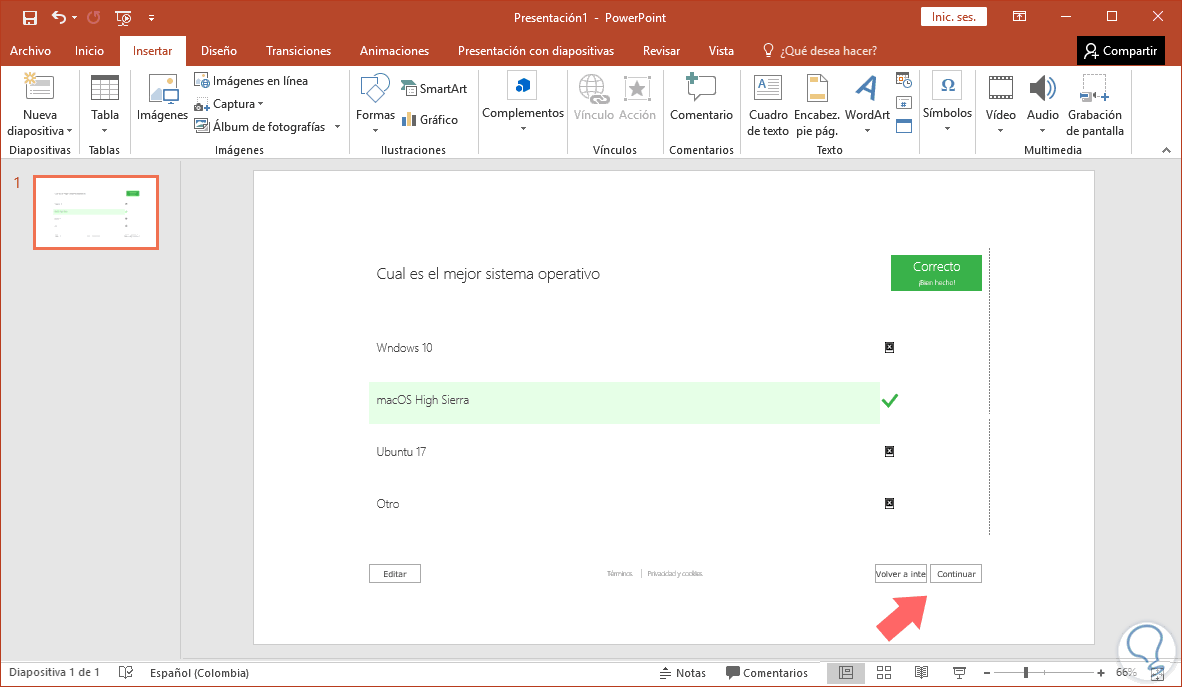Select the Wndows 10 answer checkbox
The image size is (1182, 687).
pos(889,348)
